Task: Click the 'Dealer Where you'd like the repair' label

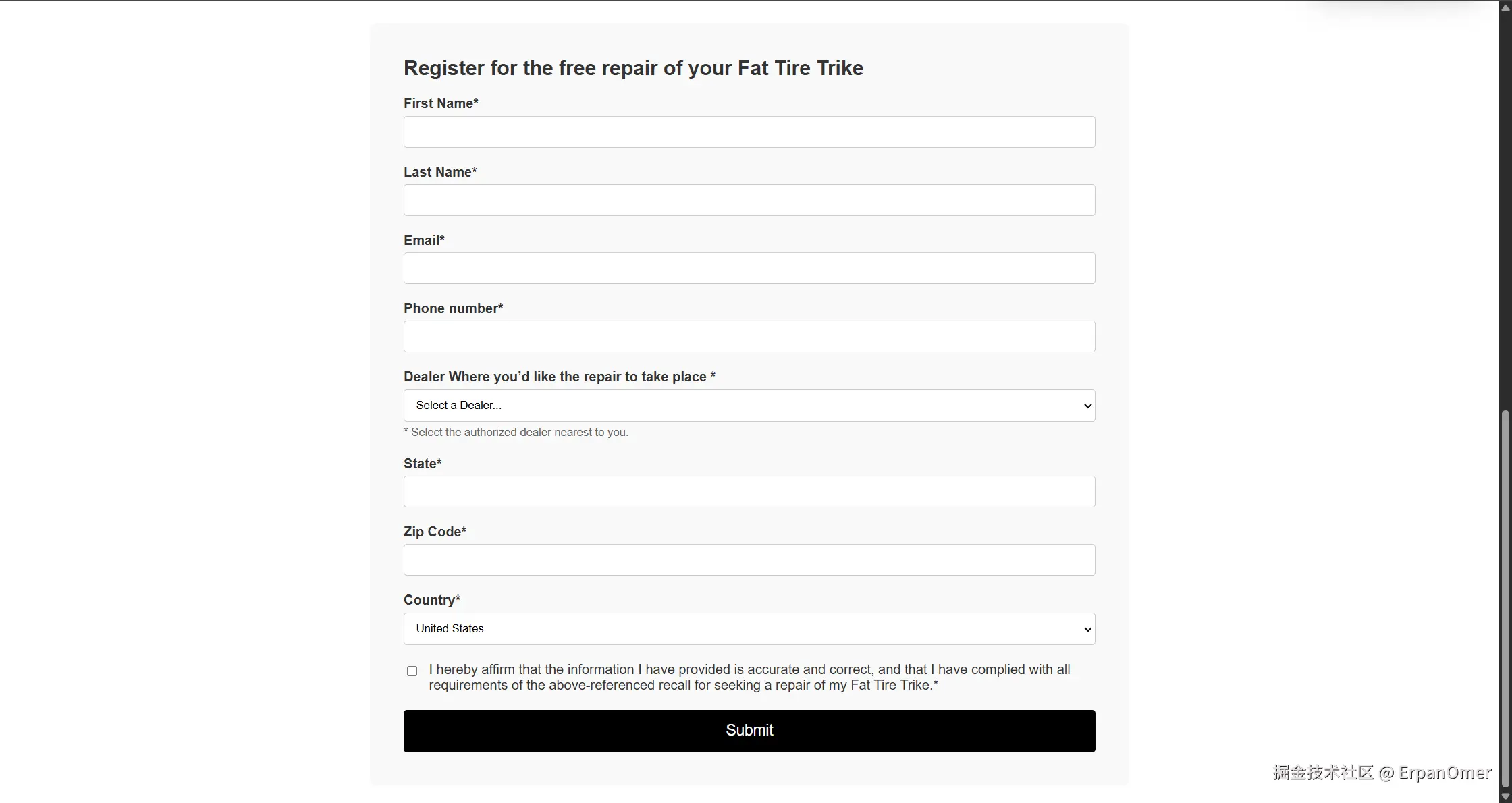Action: pyautogui.click(x=559, y=377)
